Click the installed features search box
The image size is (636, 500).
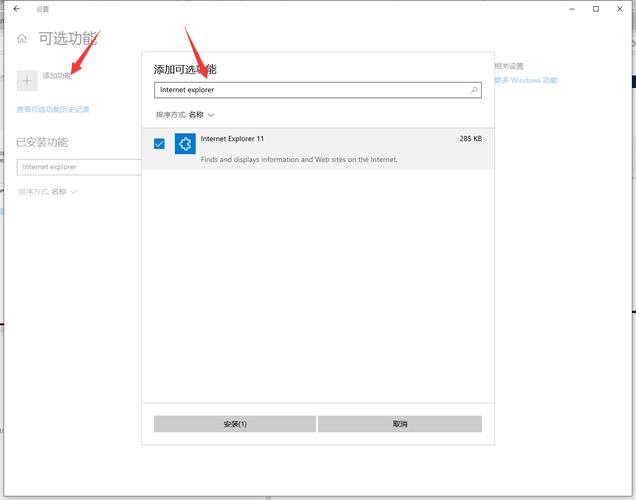point(80,167)
